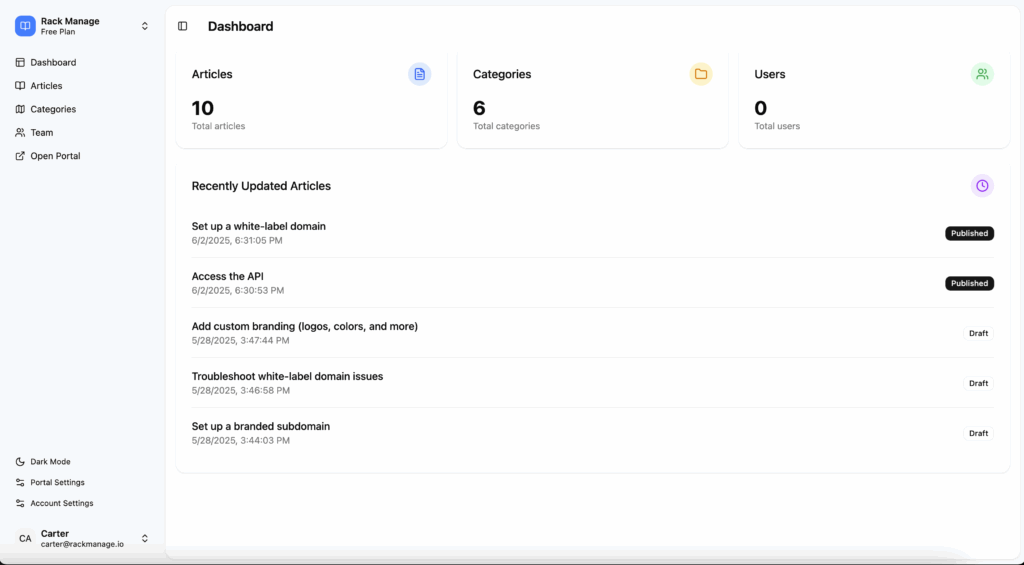
Task: Expand the Rack Manage workspace switcher
Action: click(145, 26)
